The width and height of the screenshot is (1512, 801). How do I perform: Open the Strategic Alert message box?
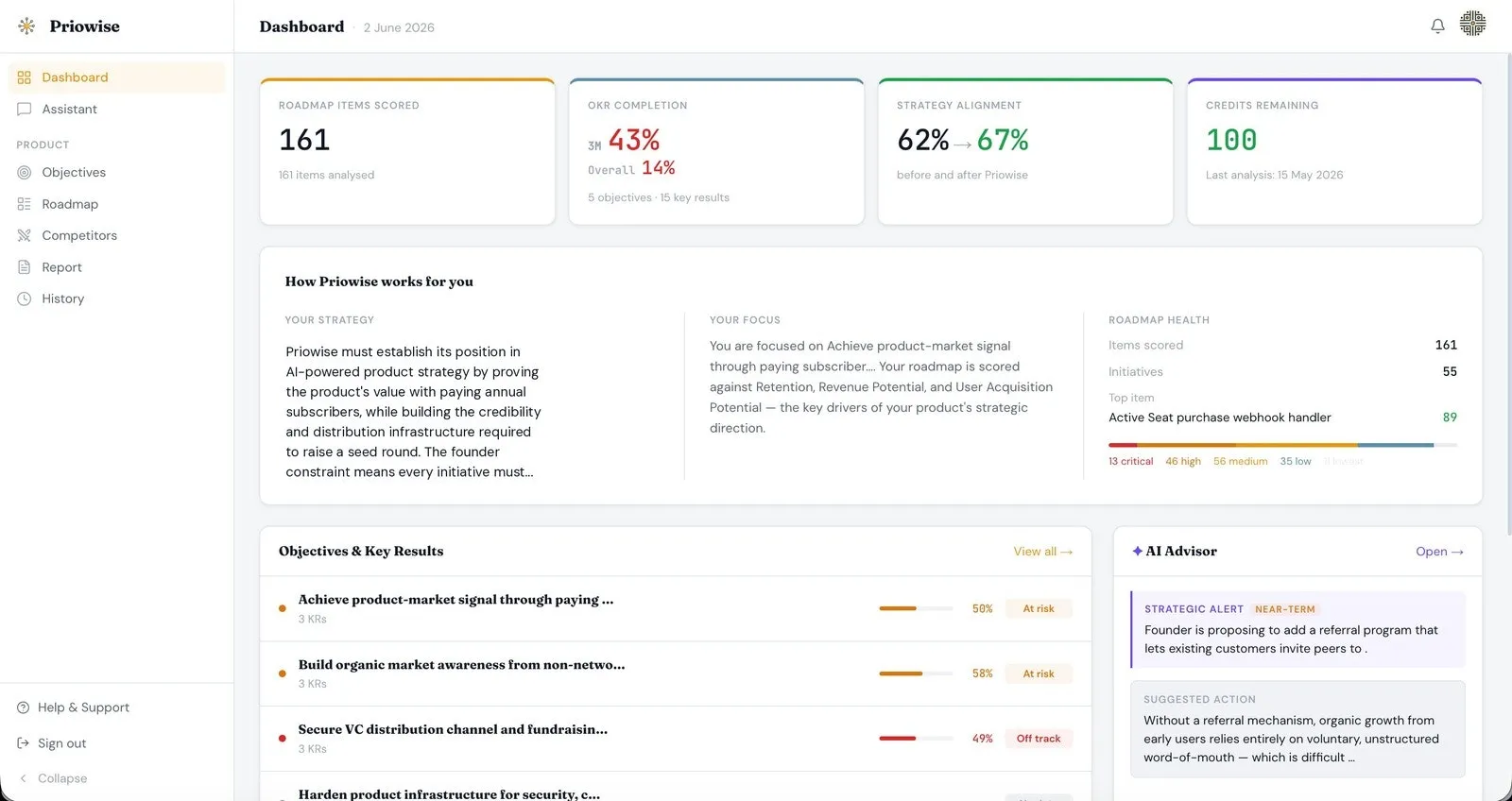click(1297, 629)
